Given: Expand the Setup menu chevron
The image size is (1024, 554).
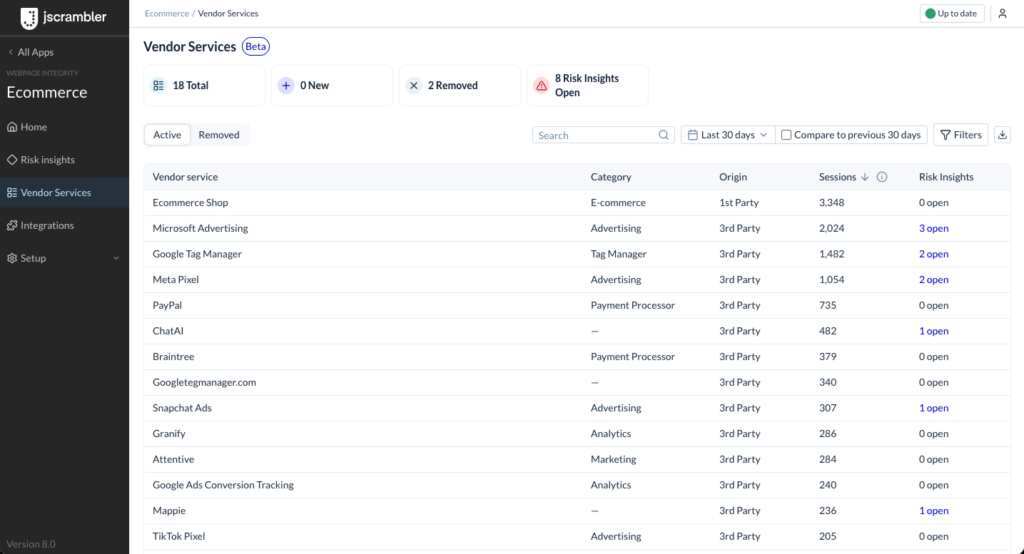Looking at the screenshot, I should pos(116,258).
